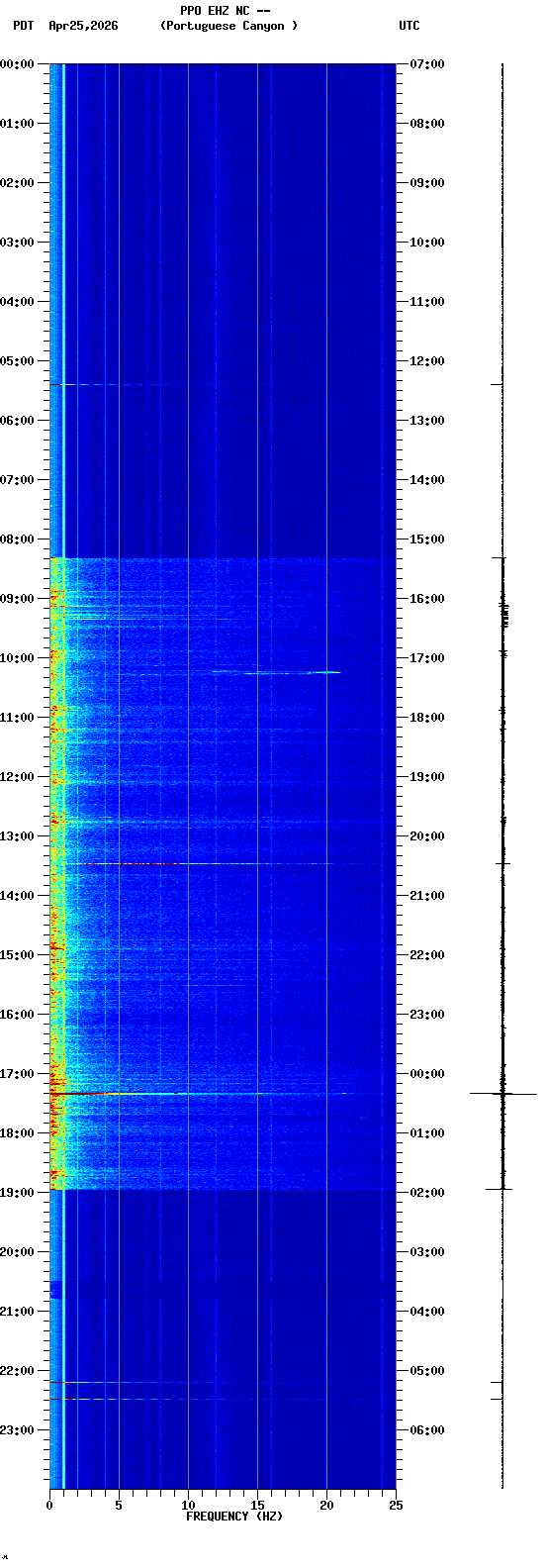Click the UTC axis label '11:00'
Image resolution: width=546 pixels, height=1568 pixels.
click(x=427, y=302)
